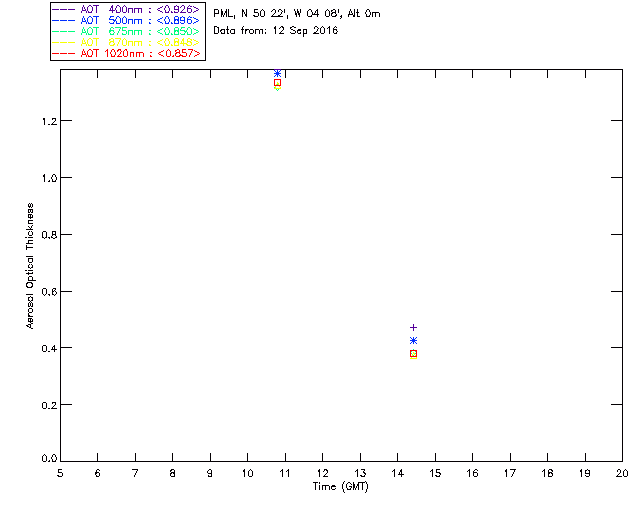Click the y-axis tick label 0.0
Screen dimensions: 640x512
click(49, 459)
